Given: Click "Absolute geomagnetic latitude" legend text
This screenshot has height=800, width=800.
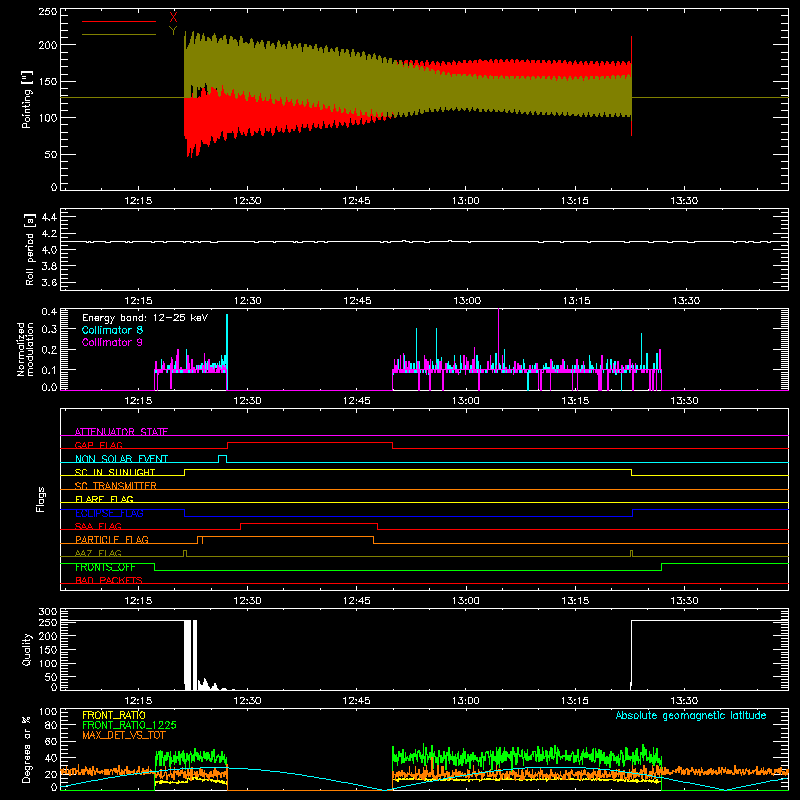Looking at the screenshot, I should tap(691, 715).
